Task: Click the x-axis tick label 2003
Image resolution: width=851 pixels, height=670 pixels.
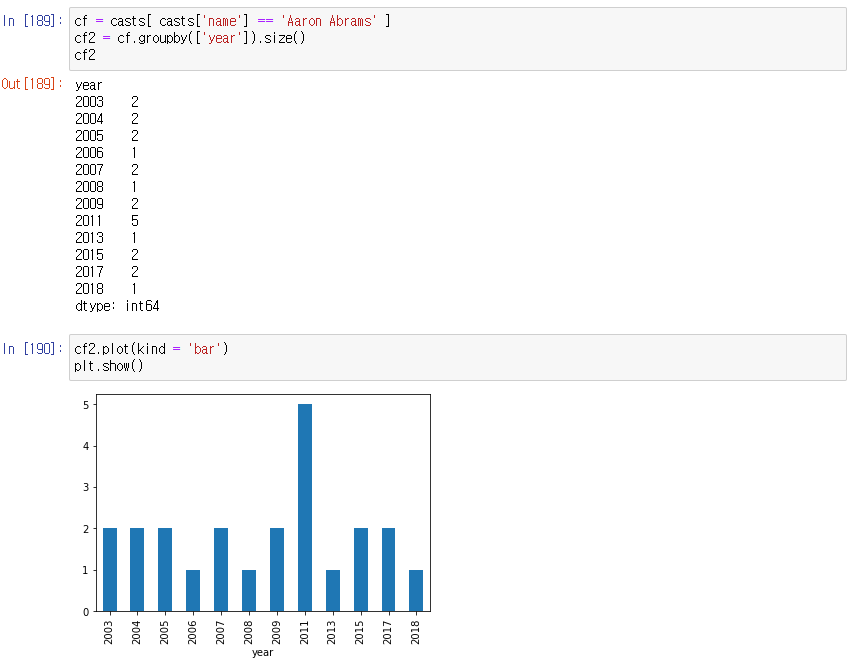Action: click(x=109, y=633)
